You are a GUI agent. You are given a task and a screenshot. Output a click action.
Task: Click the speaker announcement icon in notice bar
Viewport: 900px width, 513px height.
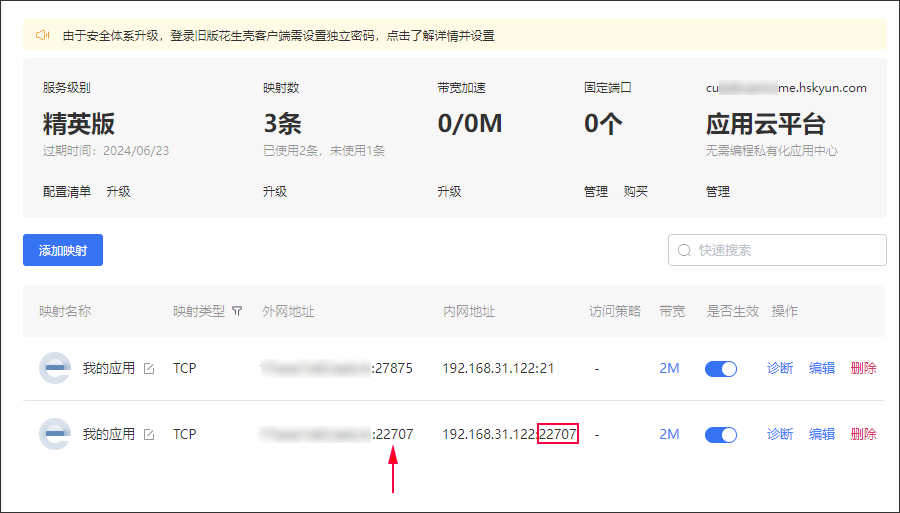(42, 36)
